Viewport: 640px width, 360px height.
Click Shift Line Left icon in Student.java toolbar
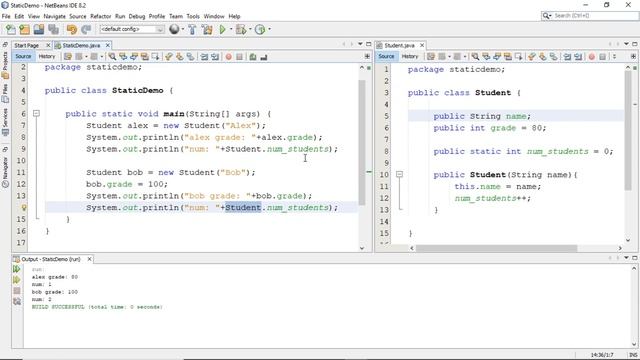coord(567,57)
